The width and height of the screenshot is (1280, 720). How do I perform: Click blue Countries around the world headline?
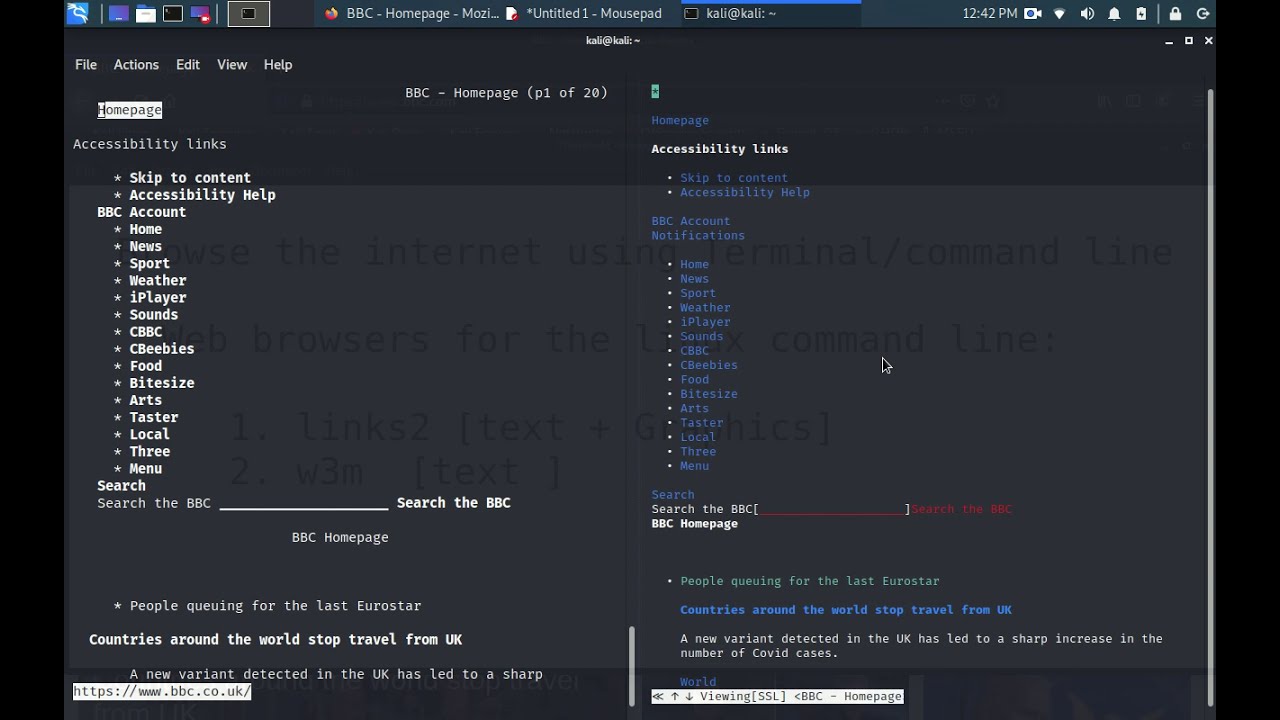point(846,610)
